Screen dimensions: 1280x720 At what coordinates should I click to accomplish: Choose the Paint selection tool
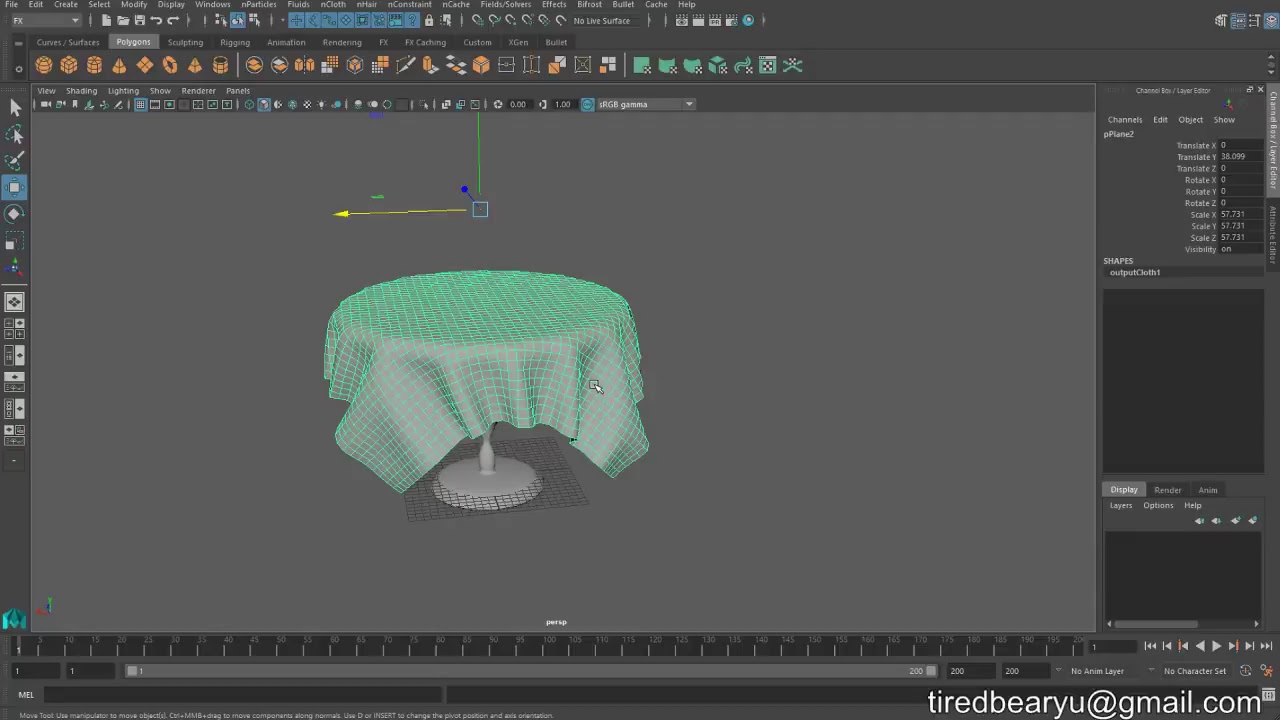coord(15,160)
